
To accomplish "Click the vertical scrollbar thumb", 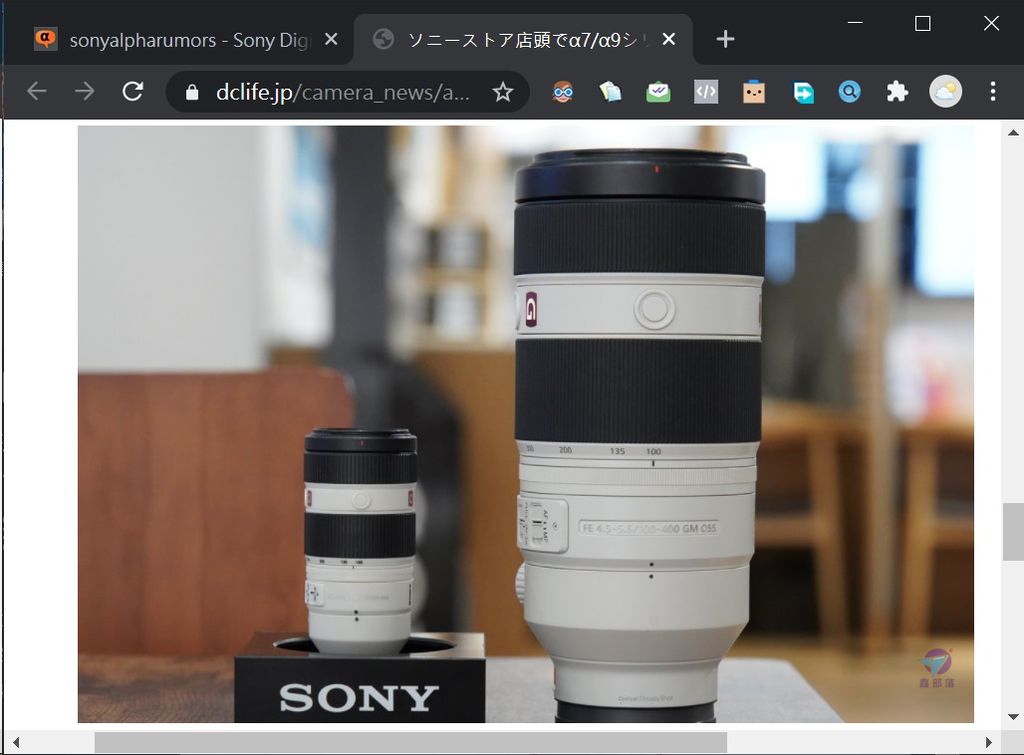I will [x=1013, y=532].
